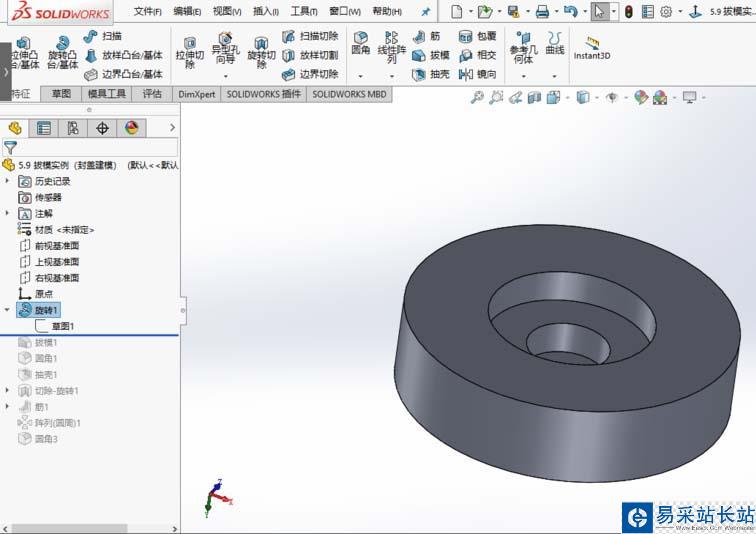Click the 圆角 fillet tool
This screenshot has width=756, height=534.
(360, 43)
